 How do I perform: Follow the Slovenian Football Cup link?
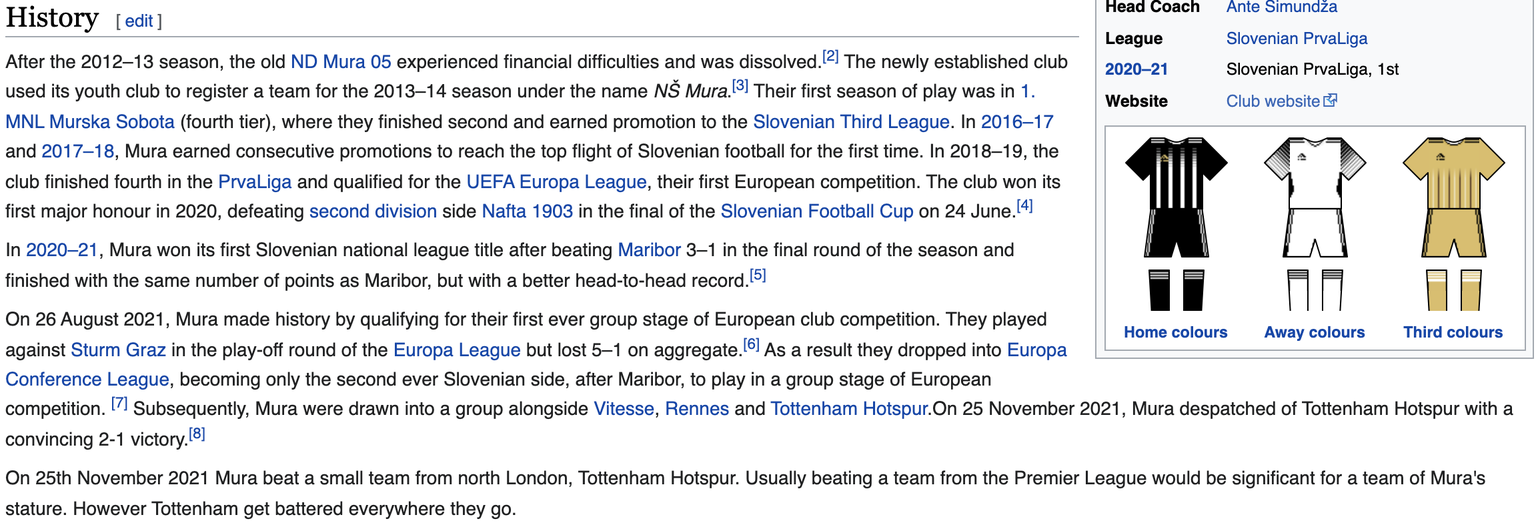coord(817,212)
